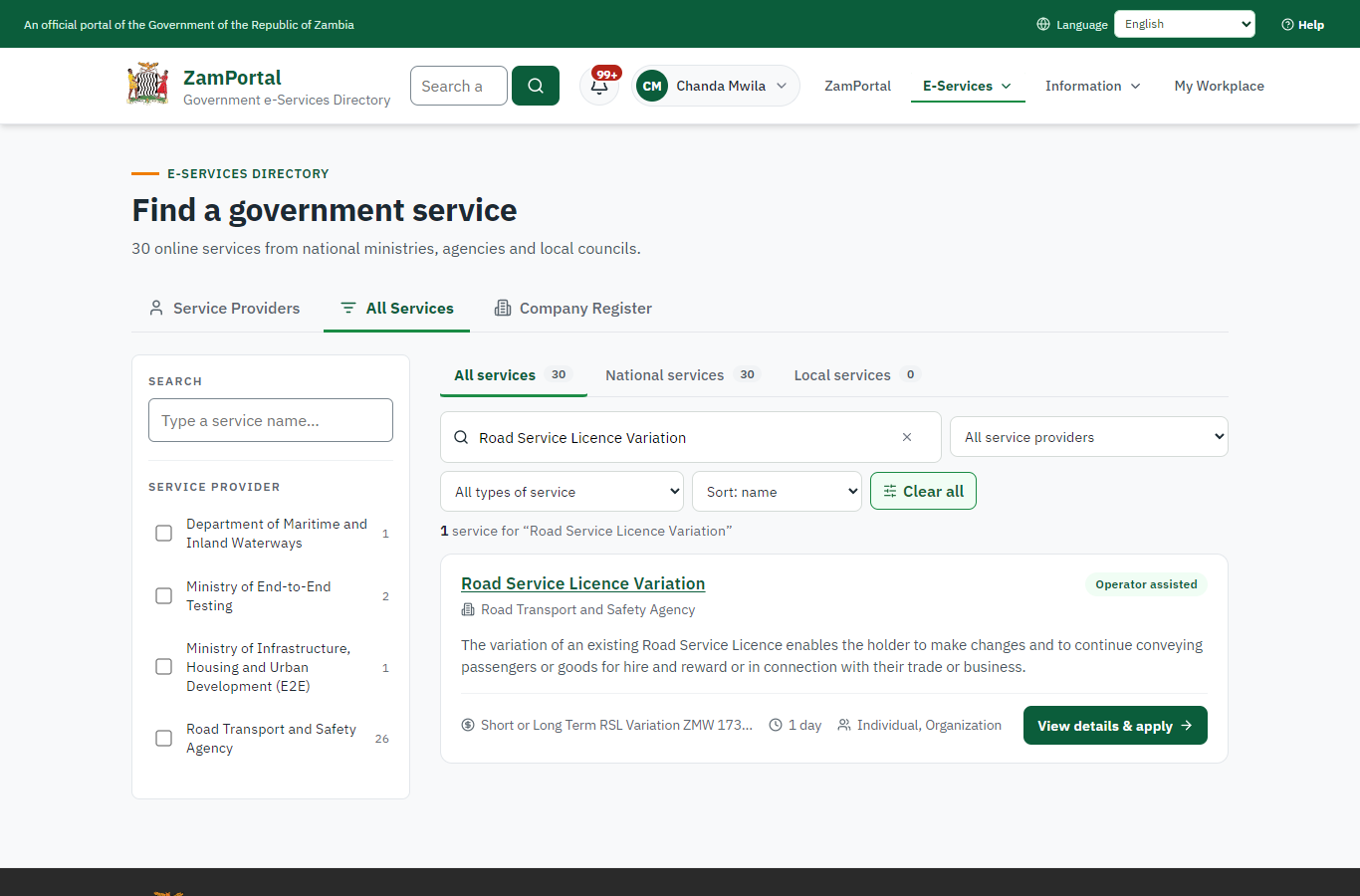1360x896 pixels.
Task: Click the Clear all filters button
Action: 923,491
